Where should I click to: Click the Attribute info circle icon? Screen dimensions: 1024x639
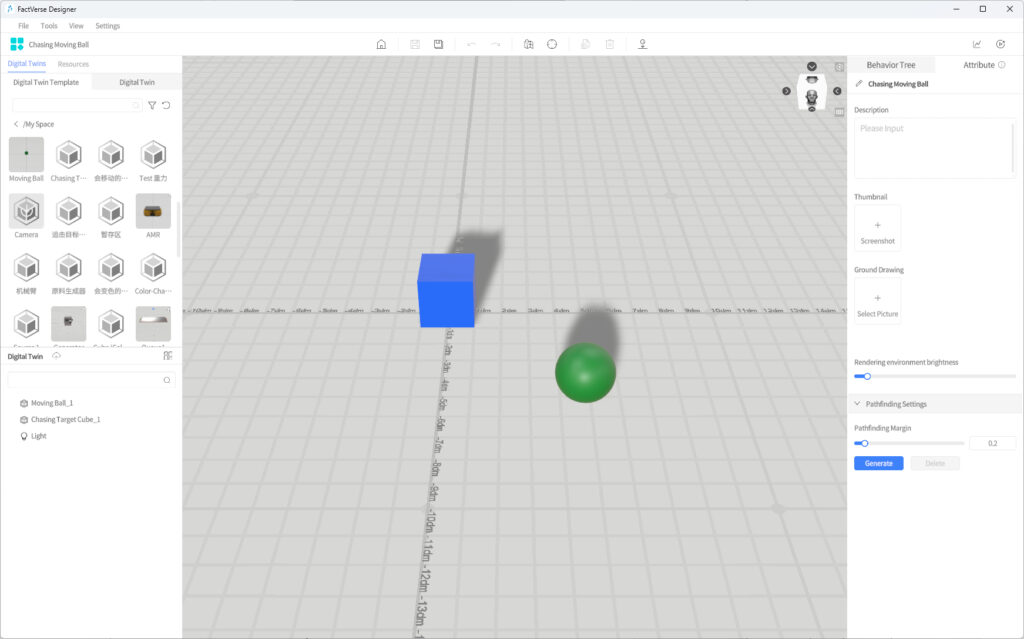(x=1002, y=65)
